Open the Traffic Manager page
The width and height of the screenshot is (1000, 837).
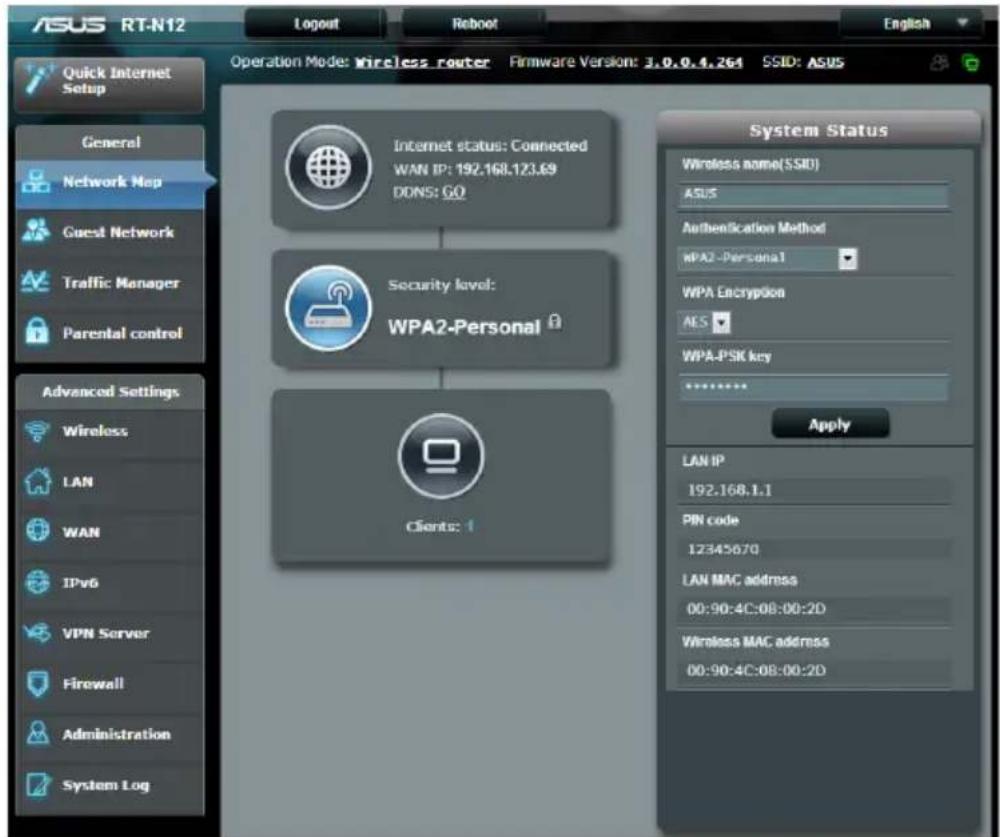[110, 282]
